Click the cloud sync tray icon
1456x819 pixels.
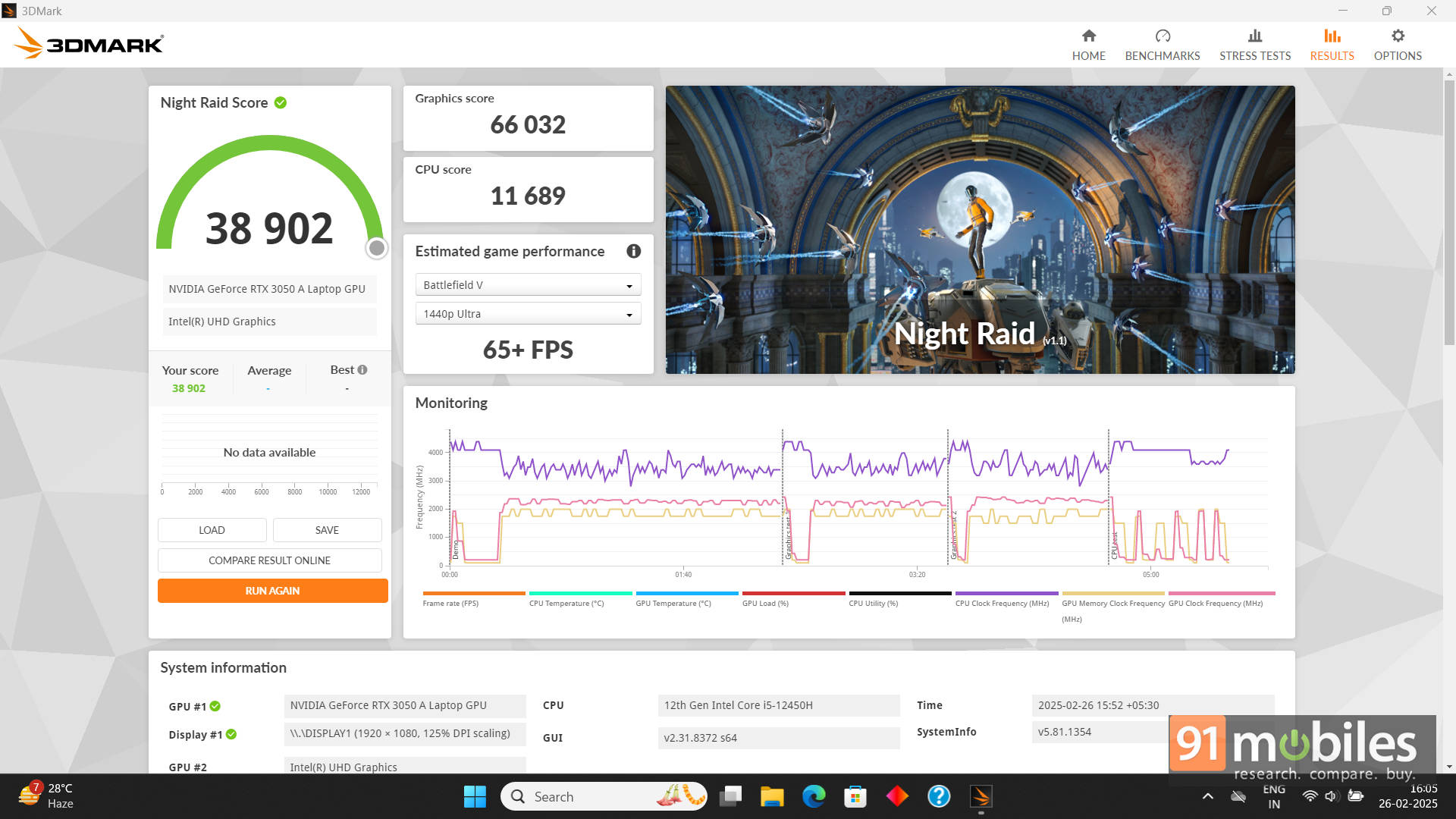point(1238,796)
